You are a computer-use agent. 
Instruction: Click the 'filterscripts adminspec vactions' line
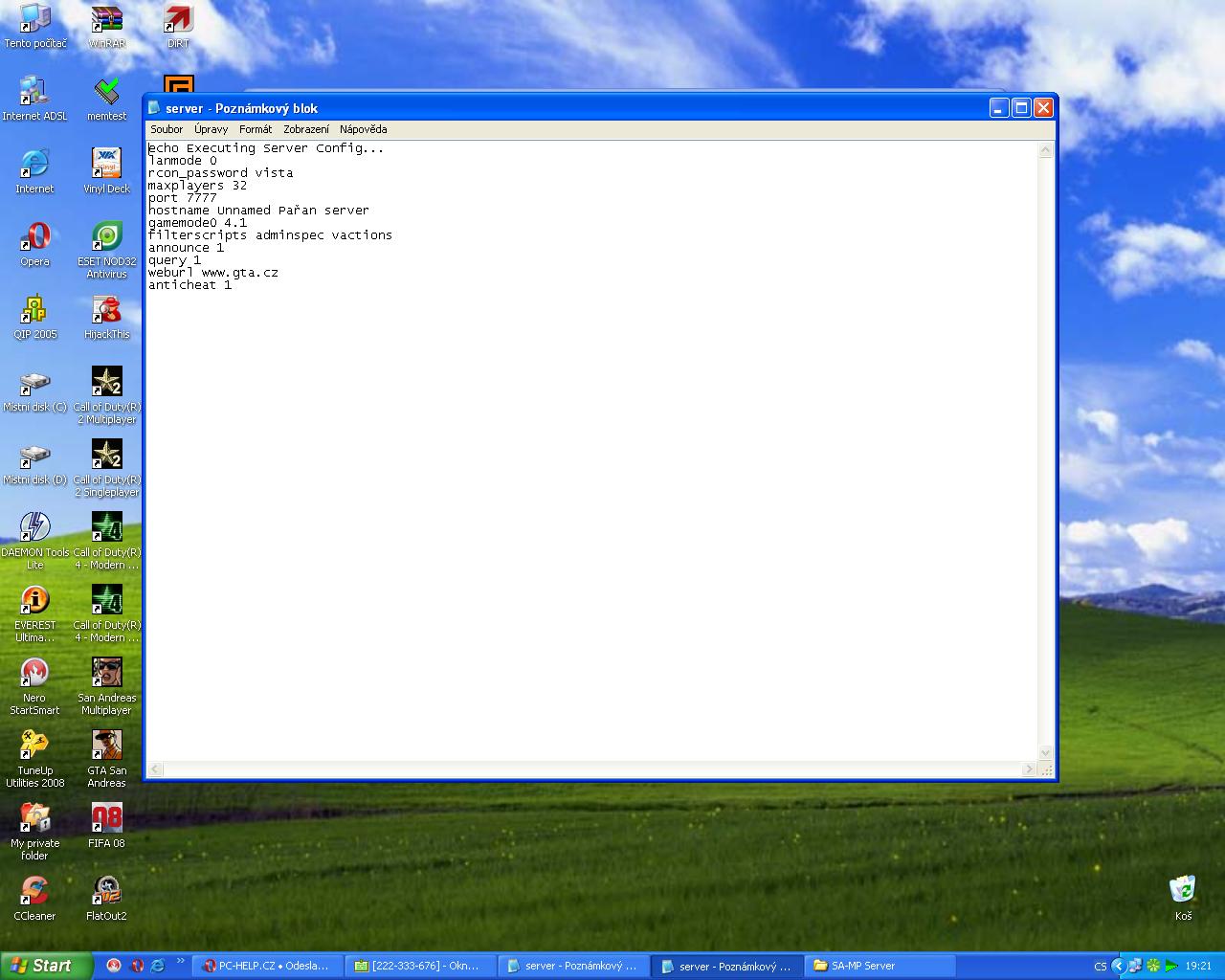tap(271, 235)
